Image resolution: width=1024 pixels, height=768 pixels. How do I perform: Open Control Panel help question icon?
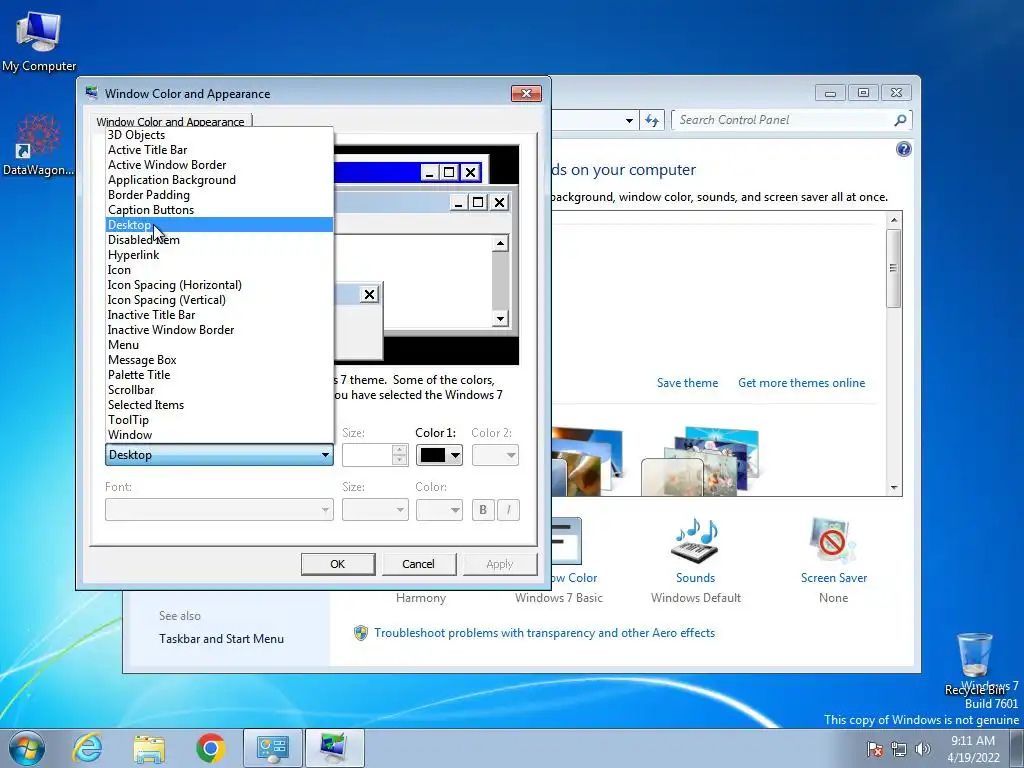pos(903,149)
